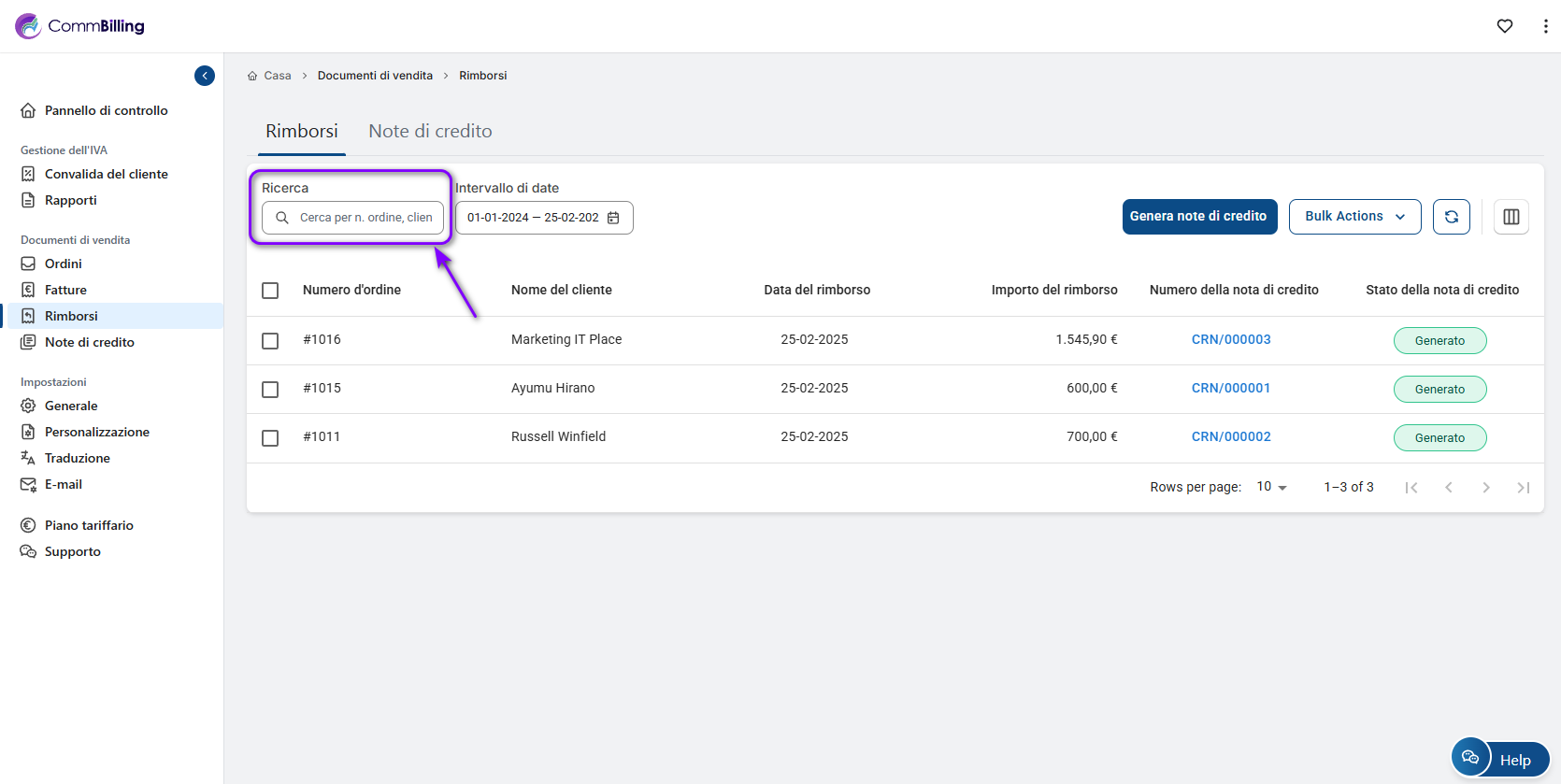Check the box for order #1016

coord(270,340)
